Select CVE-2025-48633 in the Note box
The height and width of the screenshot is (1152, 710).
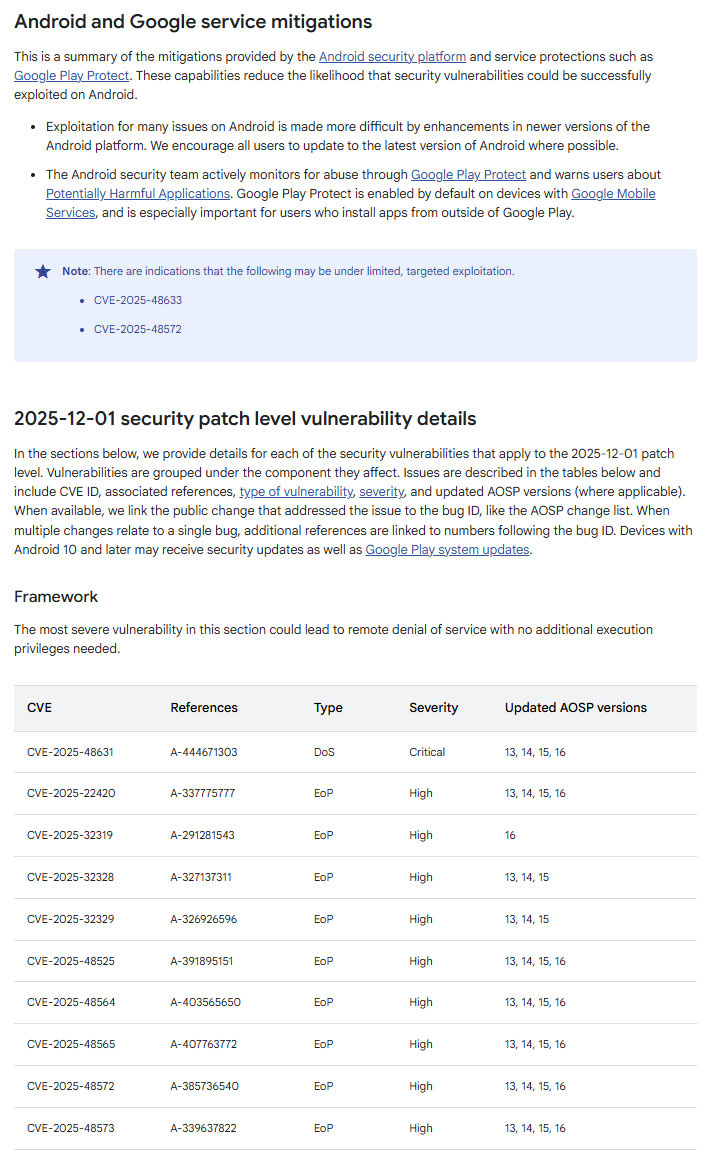[x=138, y=300]
